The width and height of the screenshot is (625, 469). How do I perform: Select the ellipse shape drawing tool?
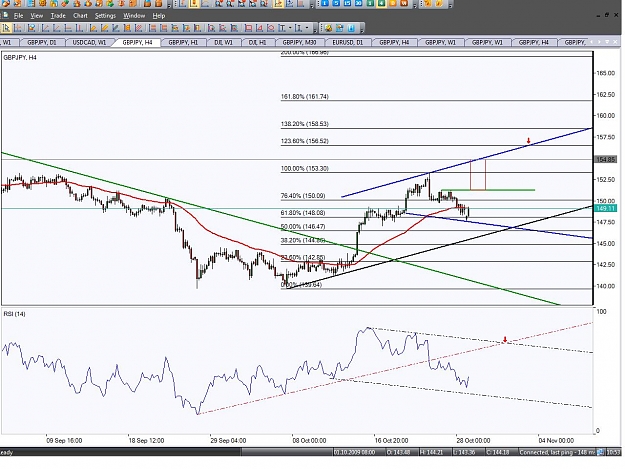tap(271, 28)
